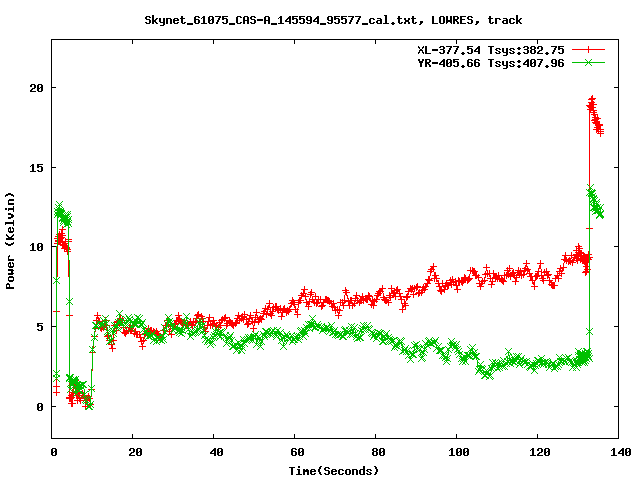This screenshot has width=640, height=480.
Task: Click the x-axis tick label 140
Action: click(618, 452)
